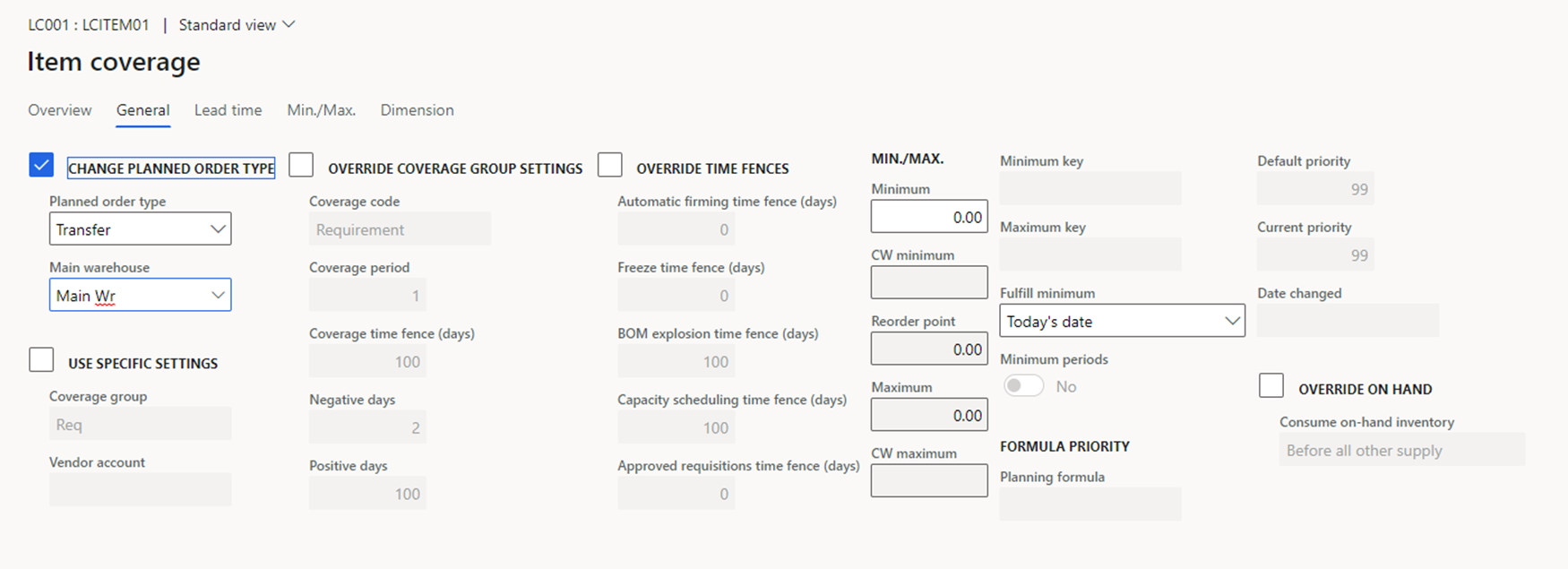Switch to the Overview tab
Image resolution: width=1568 pixels, height=569 pixels.
click(59, 110)
